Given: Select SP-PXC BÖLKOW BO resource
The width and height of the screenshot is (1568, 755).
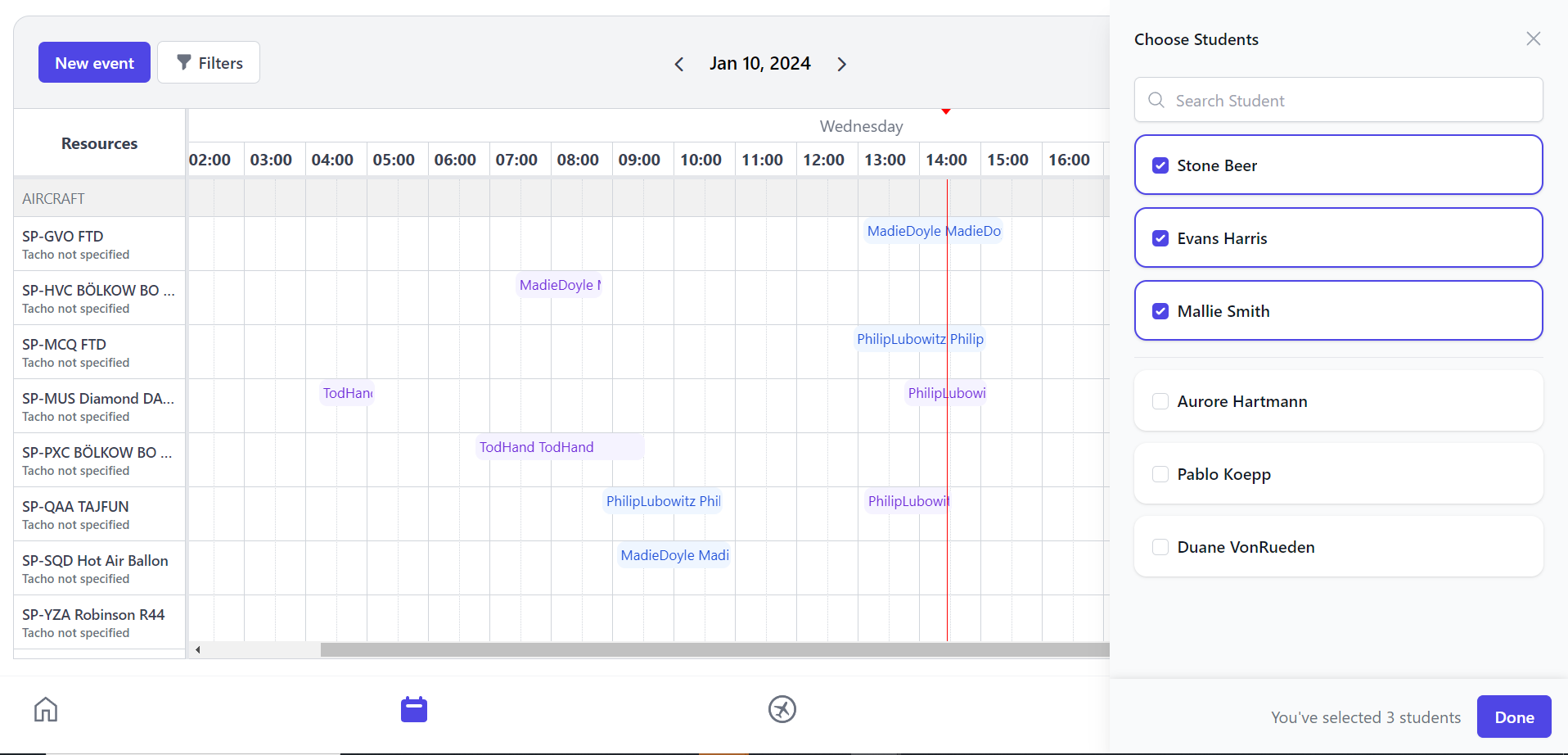Looking at the screenshot, I should pos(99,460).
